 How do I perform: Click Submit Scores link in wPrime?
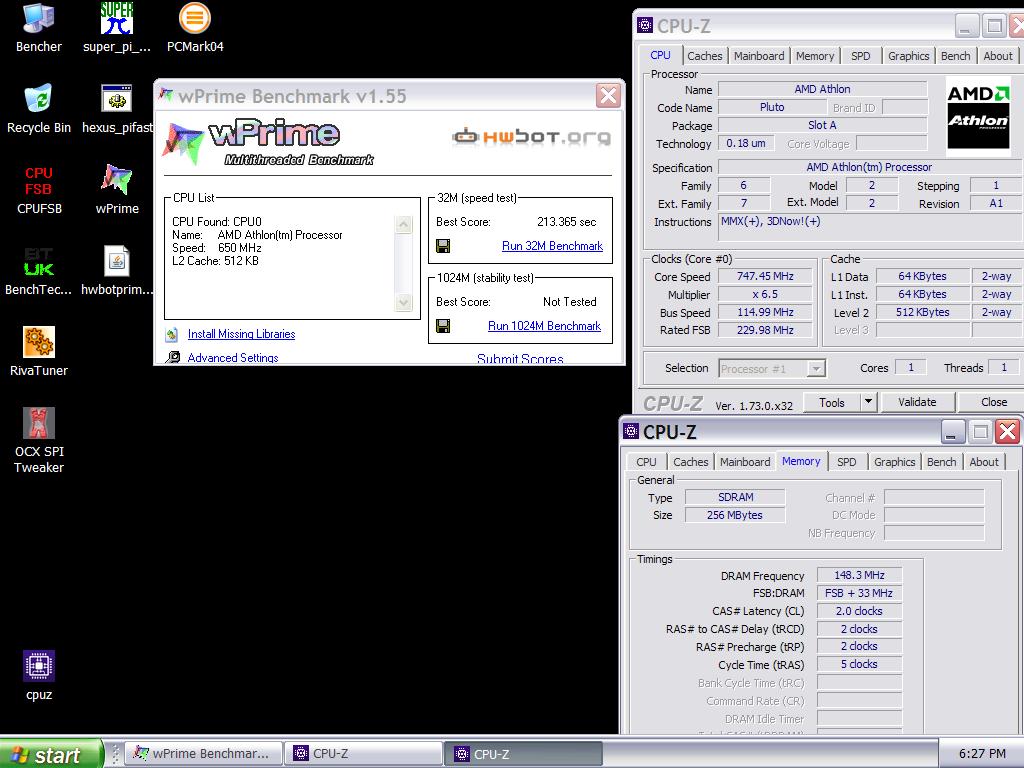(520, 359)
